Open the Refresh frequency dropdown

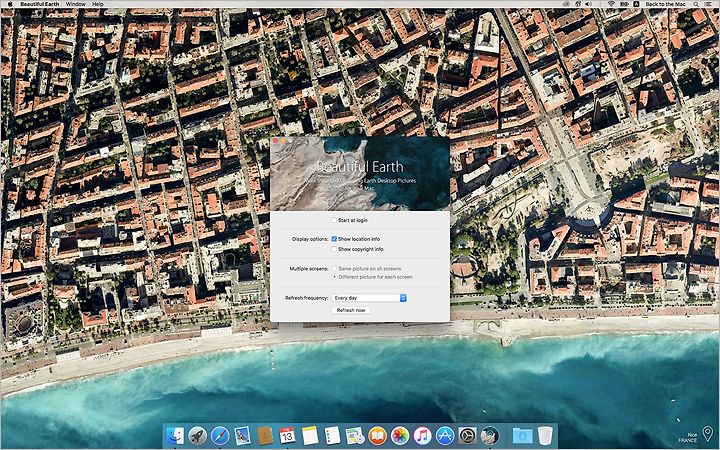[369, 298]
